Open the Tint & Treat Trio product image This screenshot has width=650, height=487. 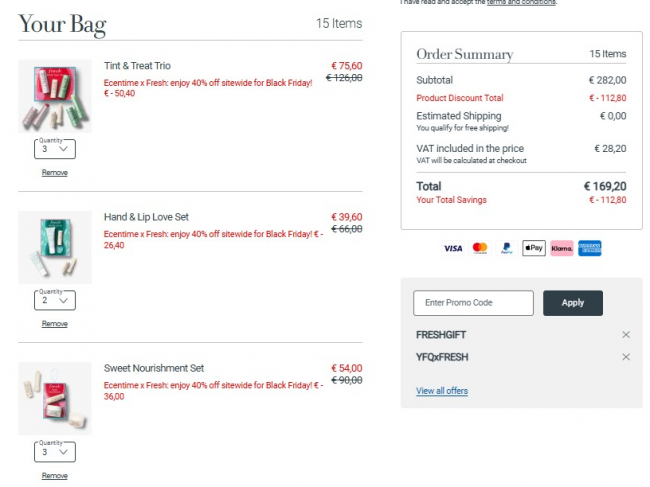click(x=55, y=97)
